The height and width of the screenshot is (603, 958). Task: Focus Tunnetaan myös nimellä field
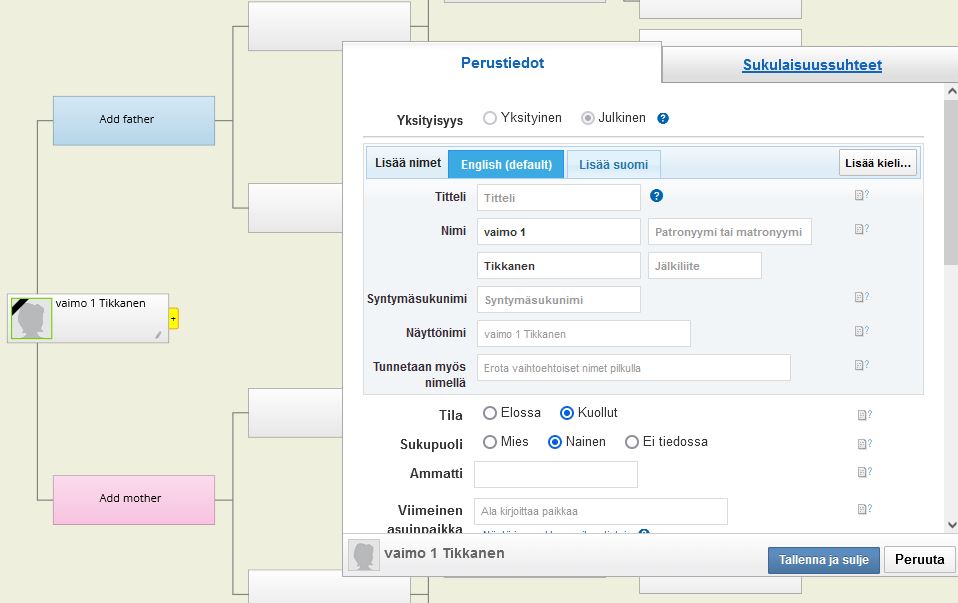pos(634,368)
